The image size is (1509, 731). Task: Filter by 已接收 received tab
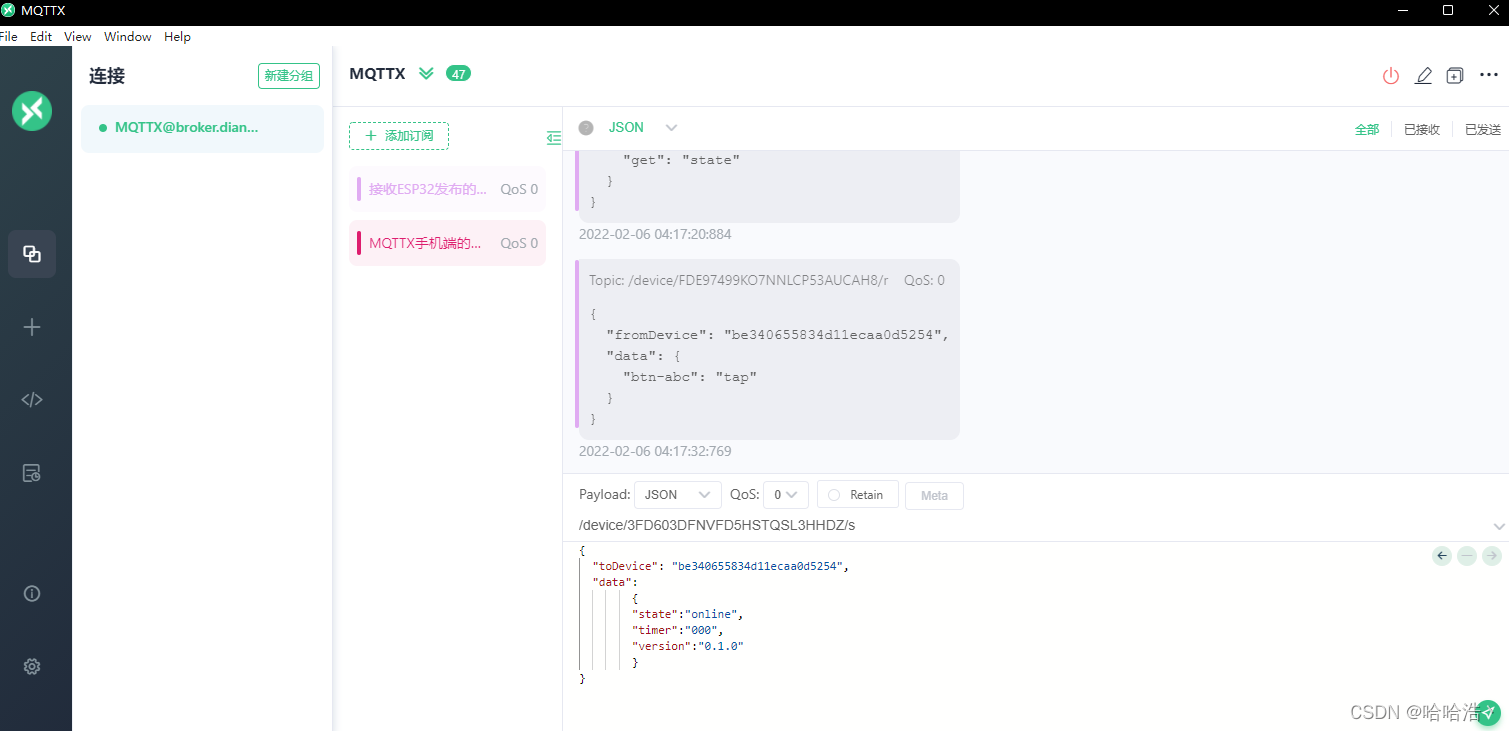(1422, 130)
